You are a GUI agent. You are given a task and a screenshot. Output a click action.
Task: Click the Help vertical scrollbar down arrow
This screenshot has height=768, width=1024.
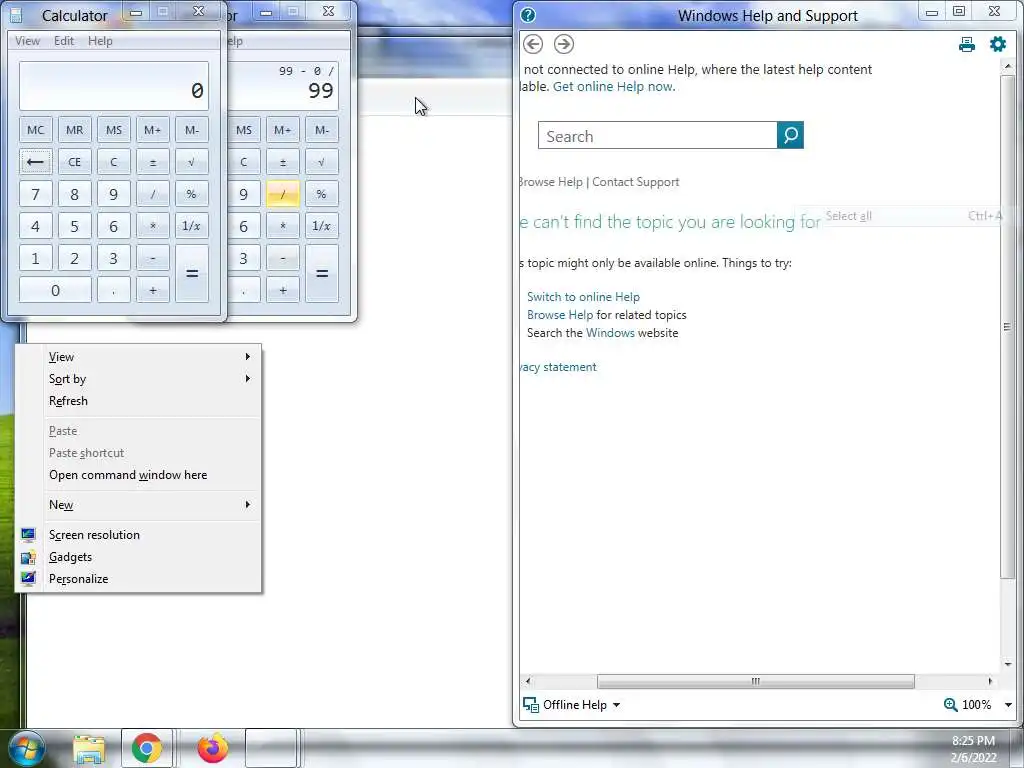(1008, 664)
